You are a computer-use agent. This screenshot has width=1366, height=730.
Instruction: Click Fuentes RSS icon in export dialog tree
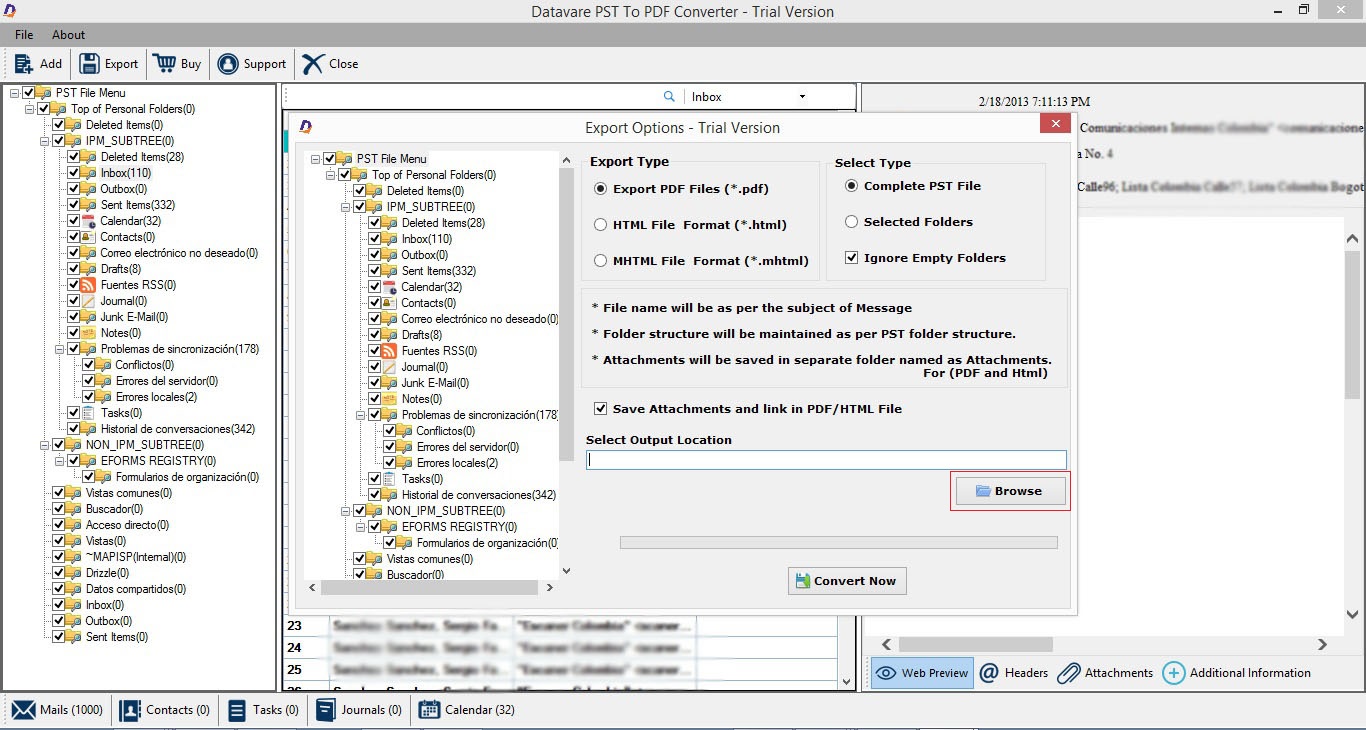click(390, 351)
